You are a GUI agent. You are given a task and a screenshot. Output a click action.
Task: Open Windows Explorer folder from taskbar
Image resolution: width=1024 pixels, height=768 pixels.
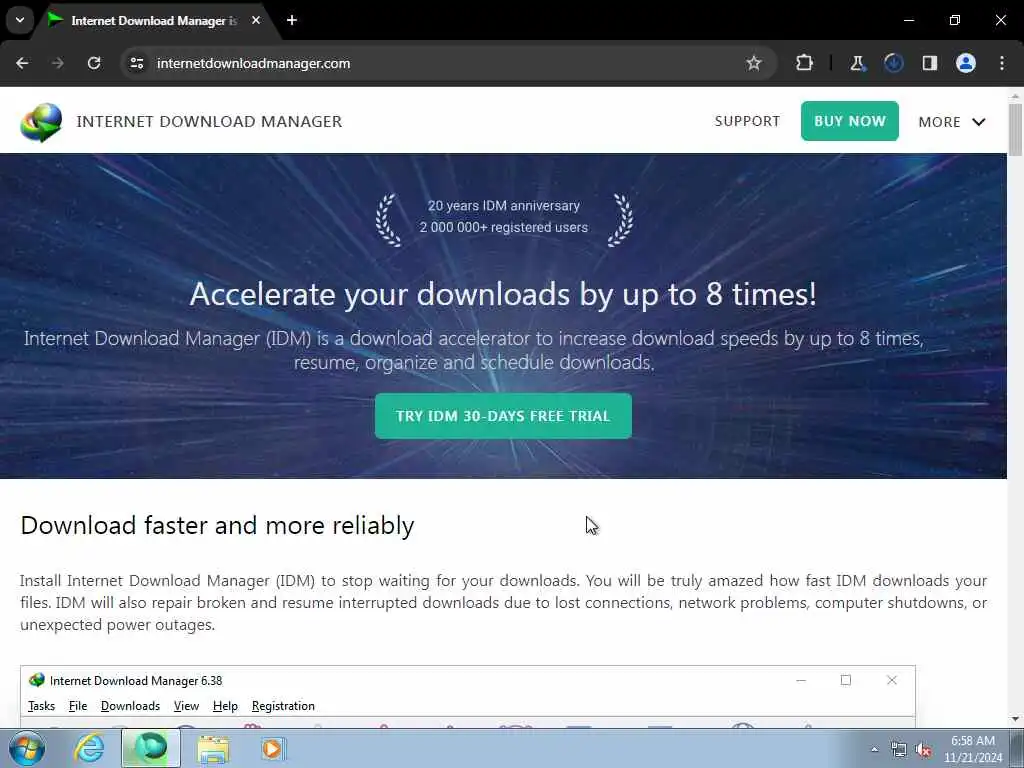[x=213, y=749]
